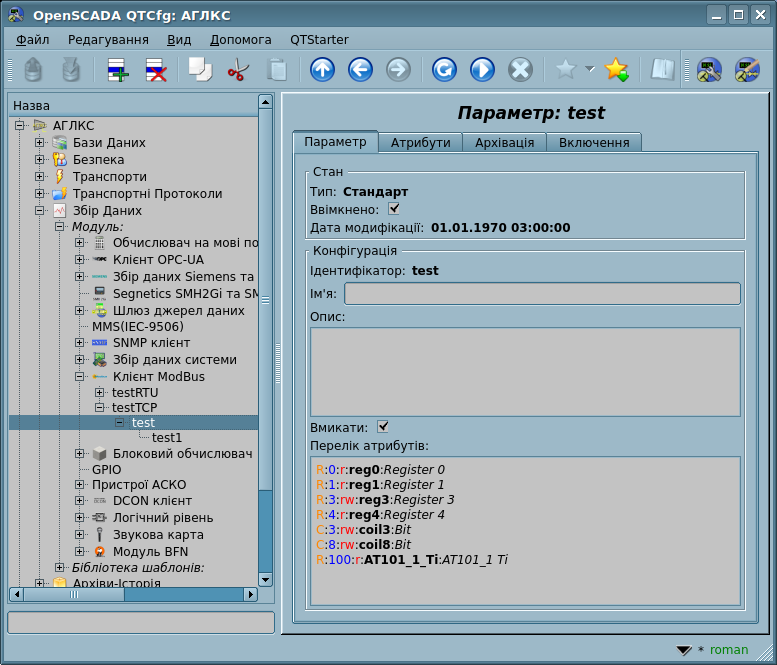The height and width of the screenshot is (665, 777).
Task: Click the add to favorites star icon
Action: click(x=616, y=69)
